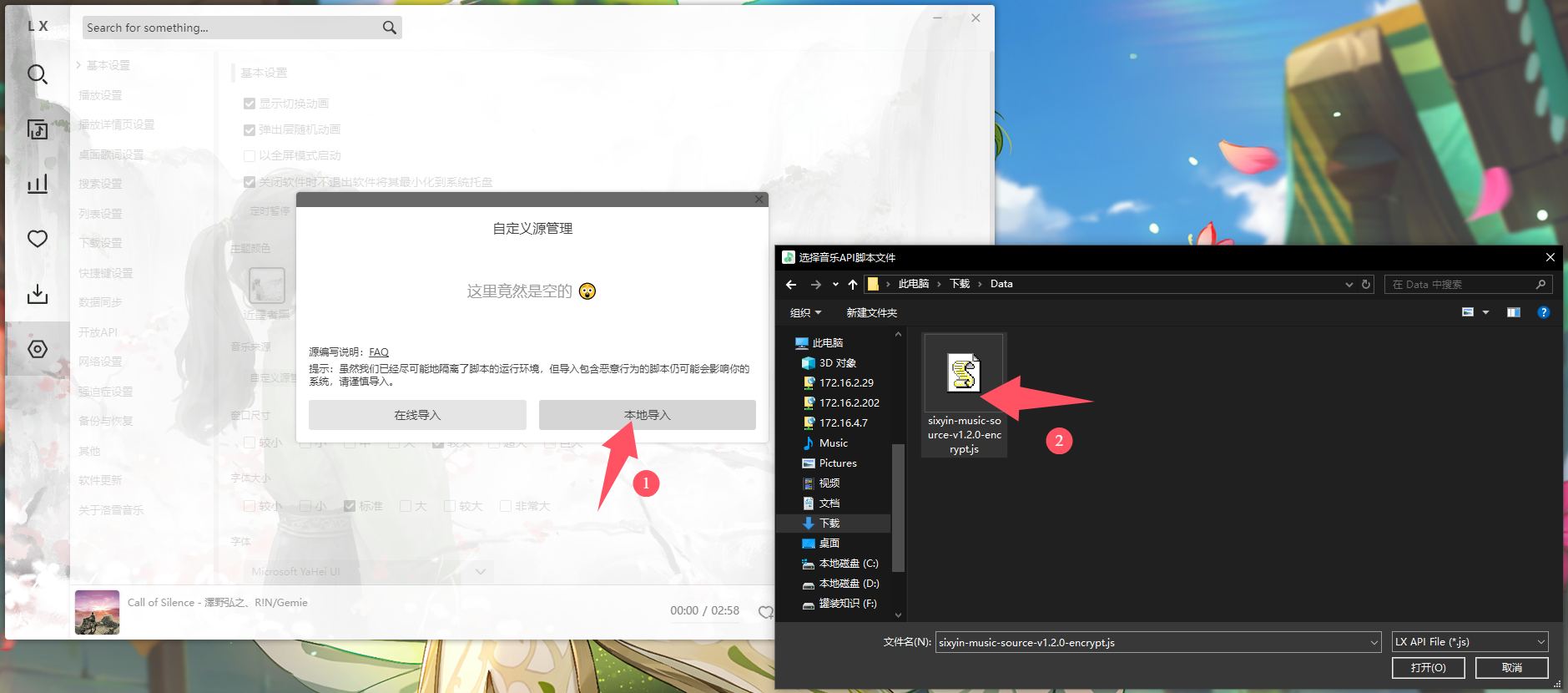The width and height of the screenshot is (1568, 693).
Task: Click Data breadcrumb in address bar
Action: (1001, 284)
